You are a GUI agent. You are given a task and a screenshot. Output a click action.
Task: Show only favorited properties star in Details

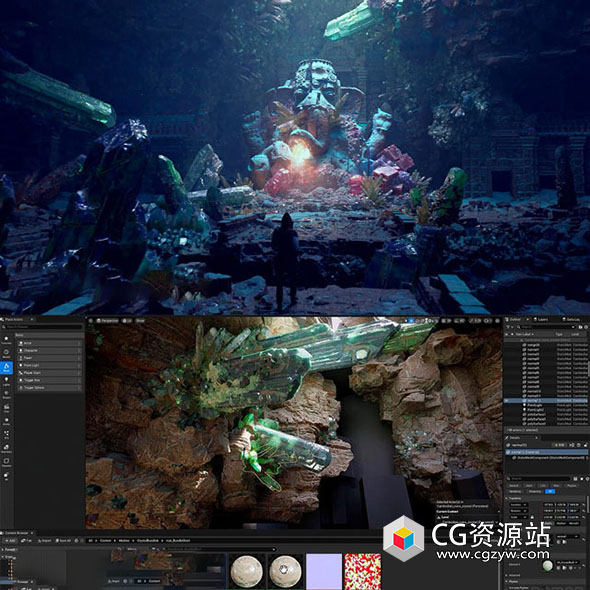click(582, 479)
